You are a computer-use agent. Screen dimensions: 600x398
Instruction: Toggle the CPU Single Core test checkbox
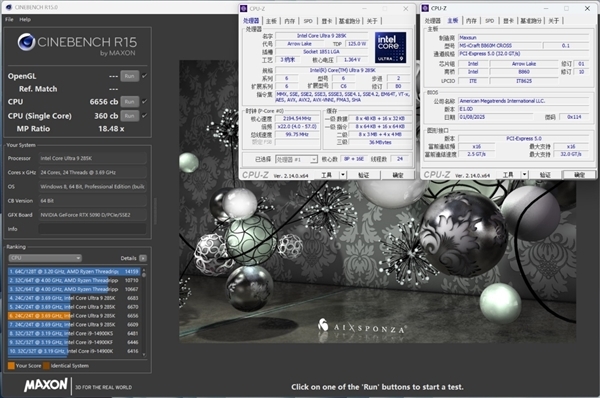click(144, 116)
